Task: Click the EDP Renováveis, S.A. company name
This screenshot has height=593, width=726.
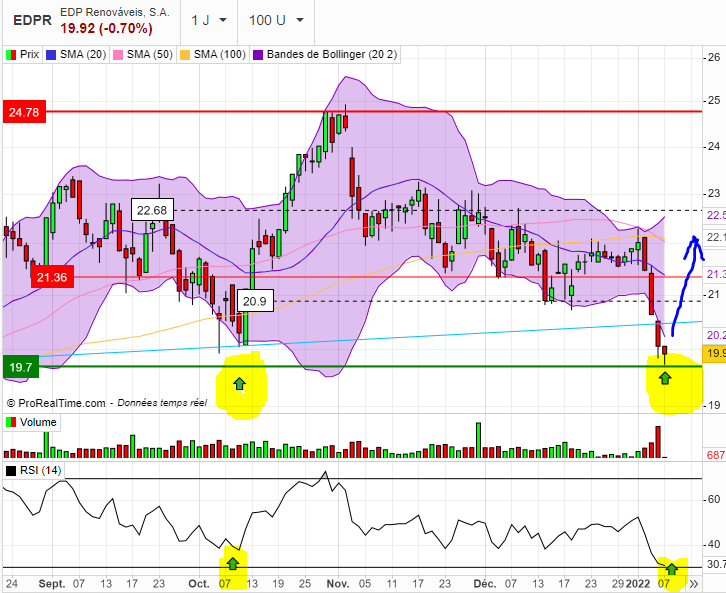Action: pos(115,12)
